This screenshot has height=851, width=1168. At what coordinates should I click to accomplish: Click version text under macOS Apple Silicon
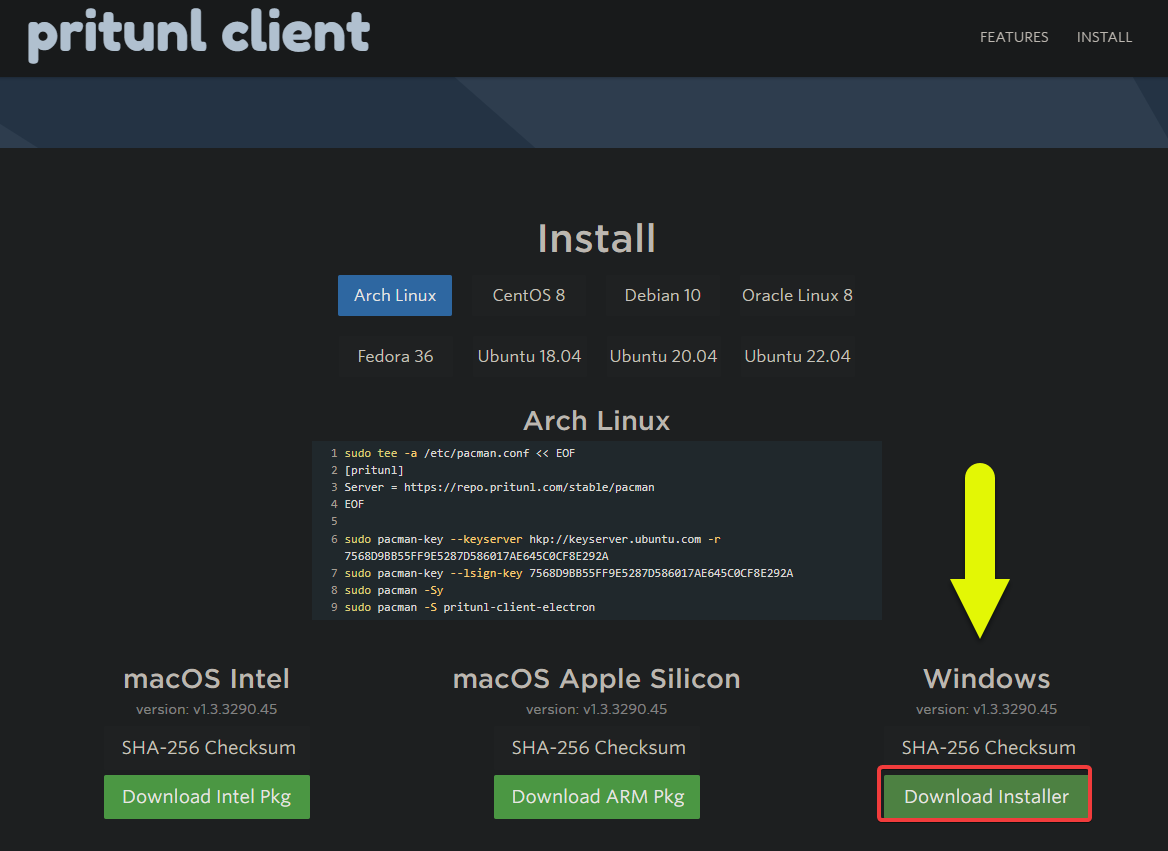[x=597, y=709]
